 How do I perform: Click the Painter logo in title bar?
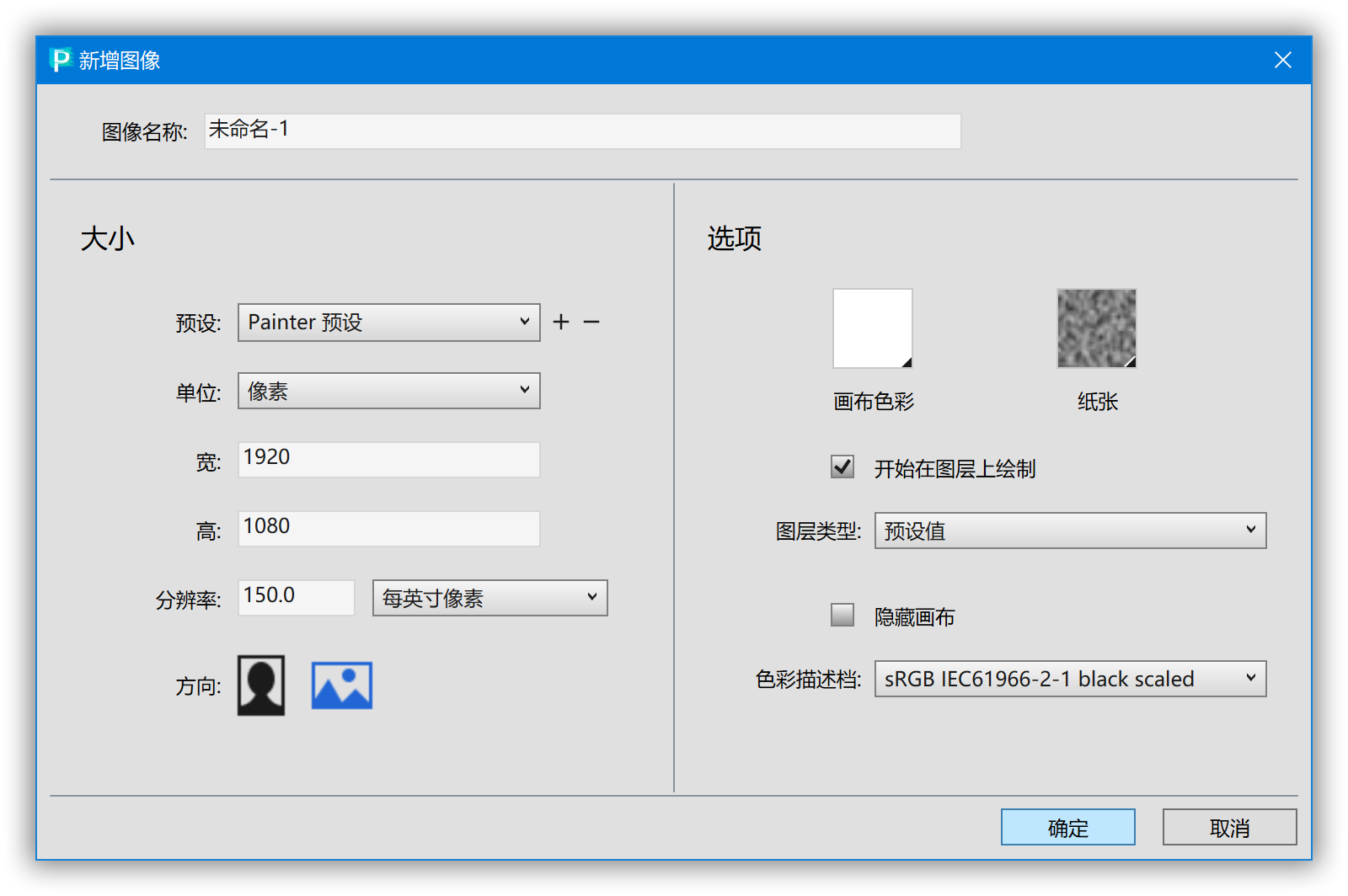coord(61,60)
